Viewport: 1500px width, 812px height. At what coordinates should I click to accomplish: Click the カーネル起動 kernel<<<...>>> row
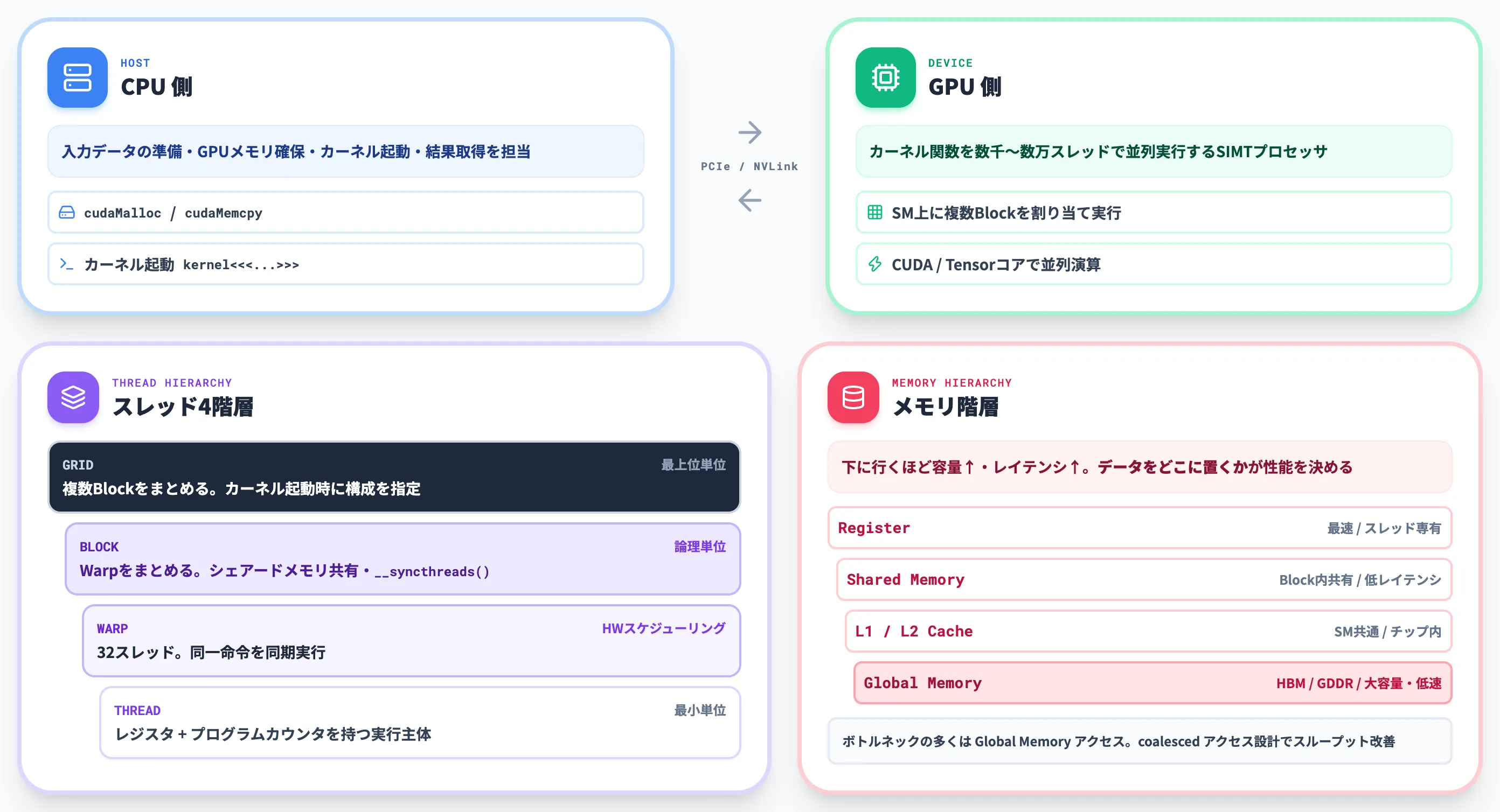[x=346, y=264]
